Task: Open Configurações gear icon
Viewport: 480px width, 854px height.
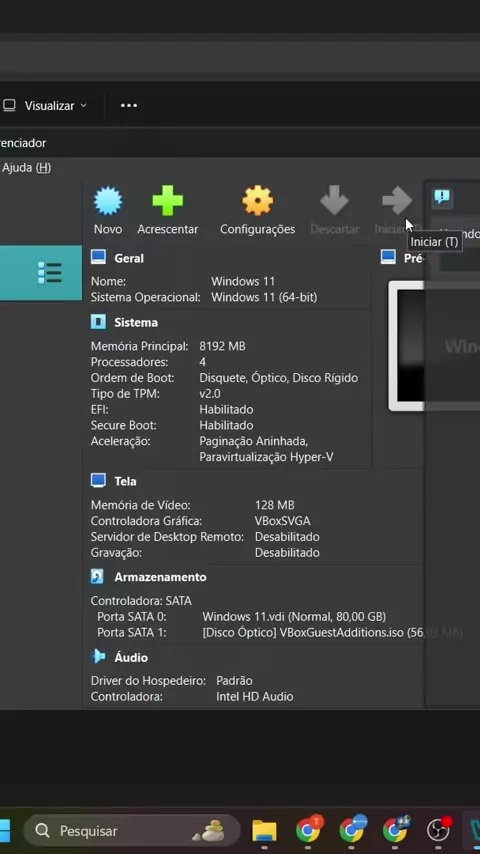Action: pos(257,200)
